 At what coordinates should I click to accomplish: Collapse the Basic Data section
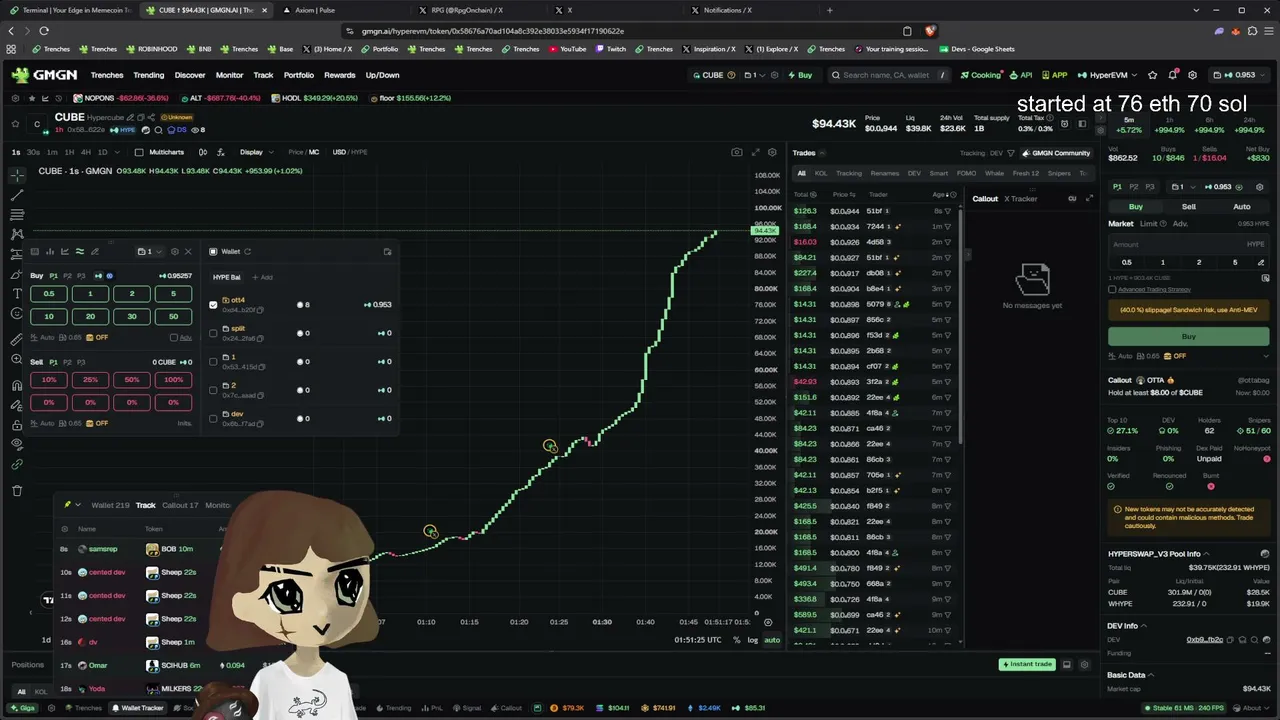tap(1151, 675)
